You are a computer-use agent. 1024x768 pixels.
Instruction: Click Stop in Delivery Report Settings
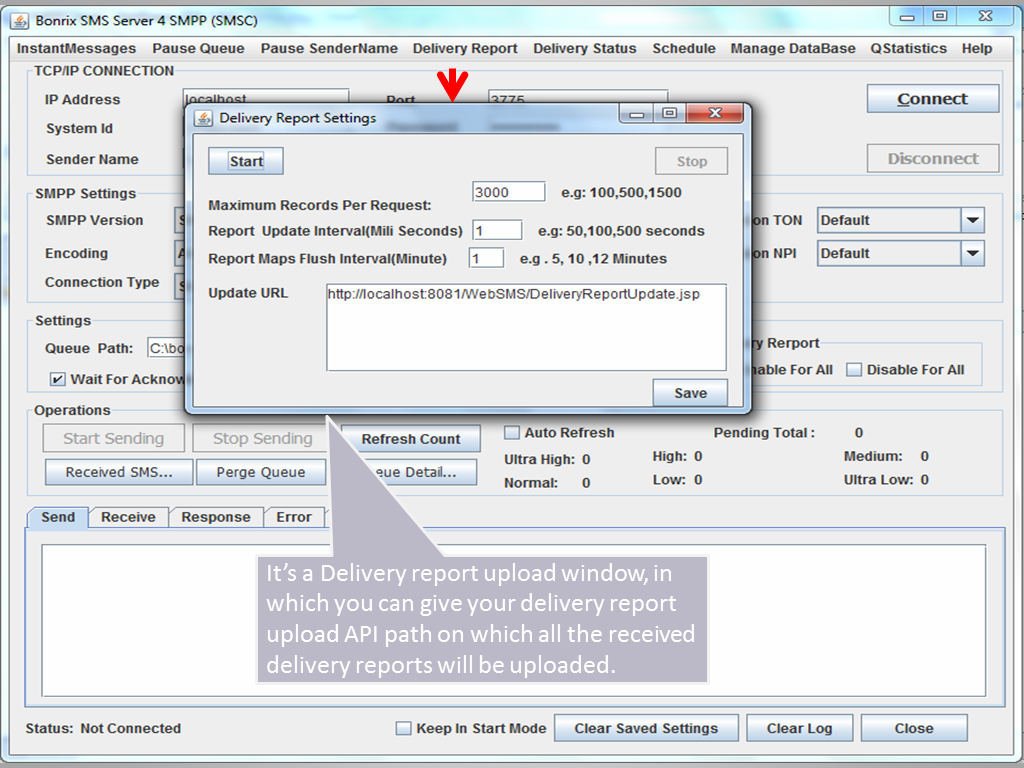click(692, 161)
